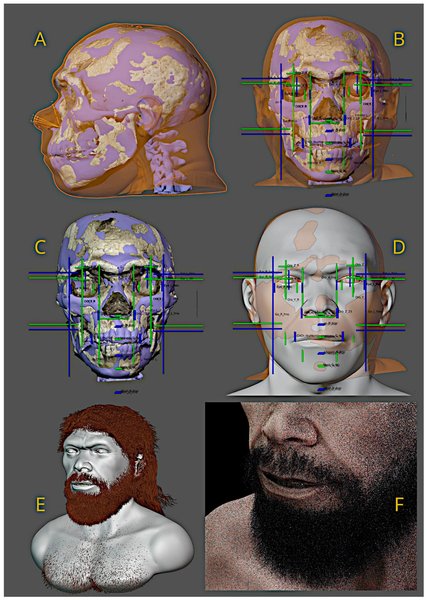Screen dimensions: 427x600
Task: Click the yellow panel label F
Action: (x=399, y=505)
